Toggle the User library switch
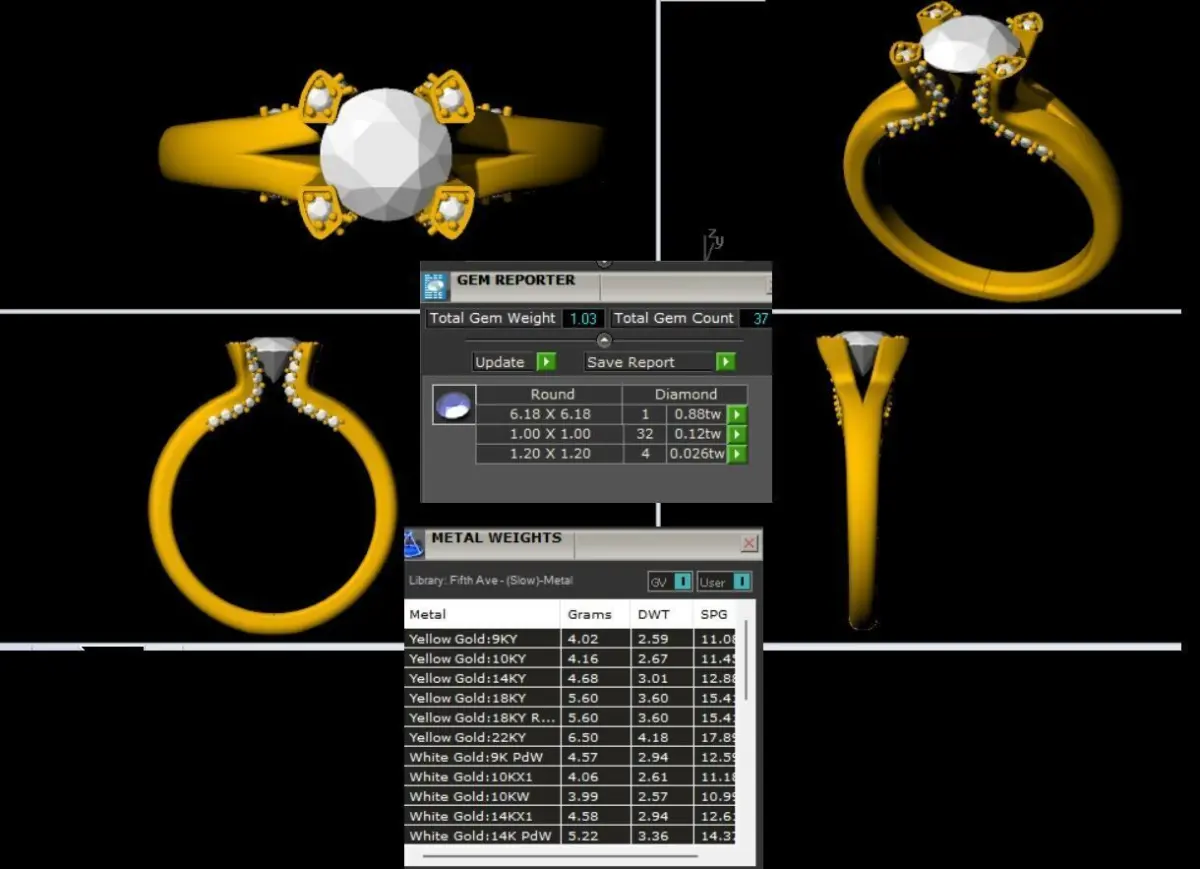The width and height of the screenshot is (1200, 869). coord(724,581)
